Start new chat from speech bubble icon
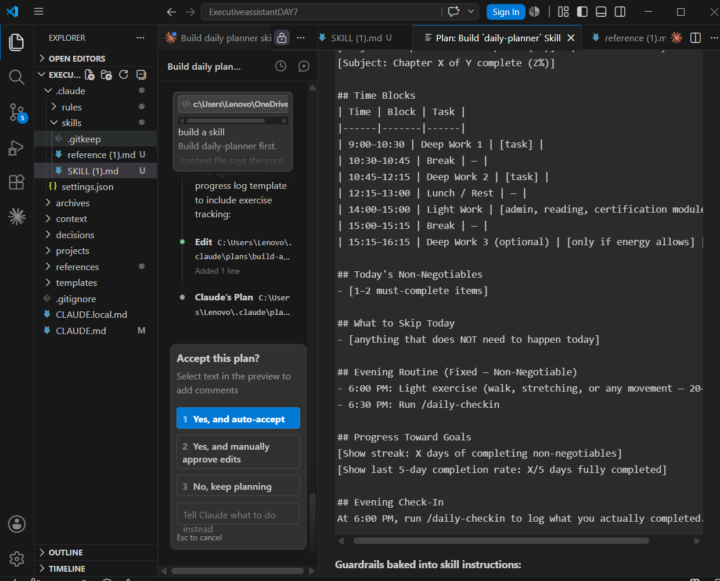The width and height of the screenshot is (720, 581). [x=304, y=67]
